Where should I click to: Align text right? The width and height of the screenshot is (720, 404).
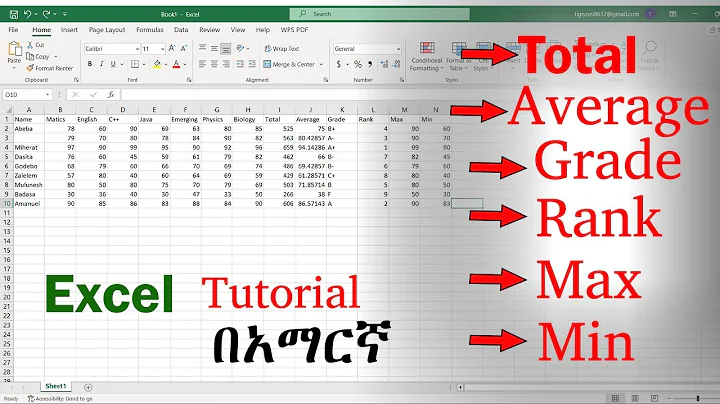[225, 64]
